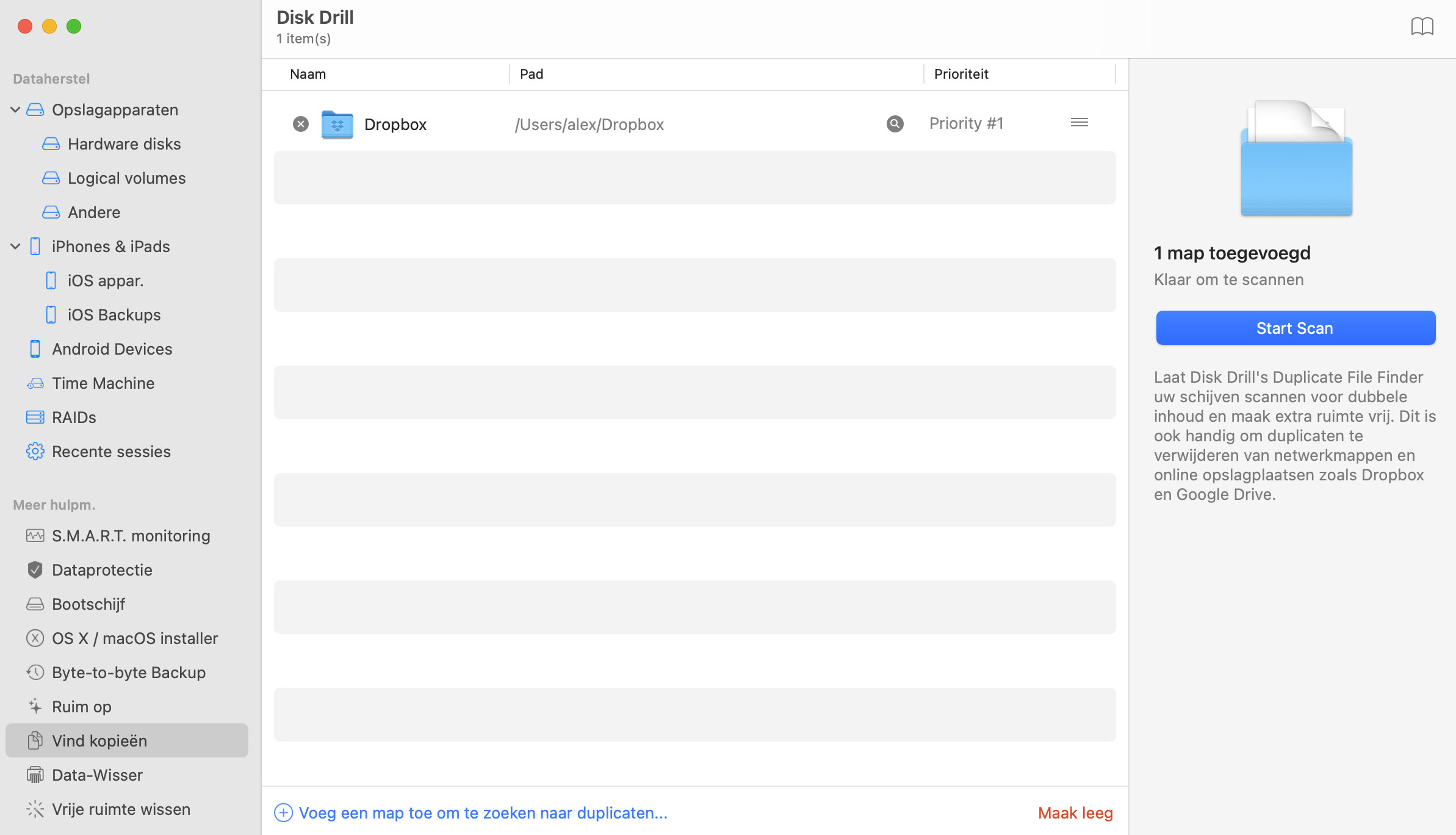This screenshot has width=1456, height=835.
Task: Collapse the iPhones & iPads section
Action: 15,247
